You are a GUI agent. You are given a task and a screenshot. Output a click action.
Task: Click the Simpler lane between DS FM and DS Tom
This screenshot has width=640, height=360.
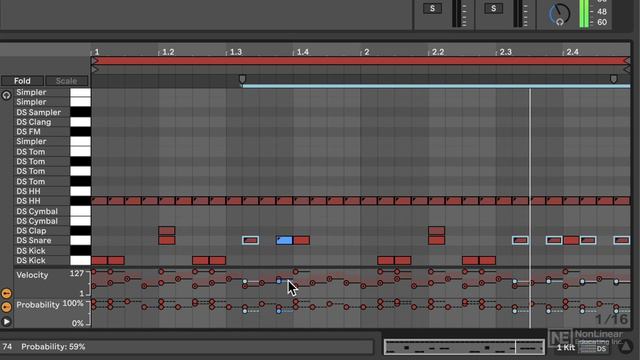pyautogui.click(x=31, y=141)
